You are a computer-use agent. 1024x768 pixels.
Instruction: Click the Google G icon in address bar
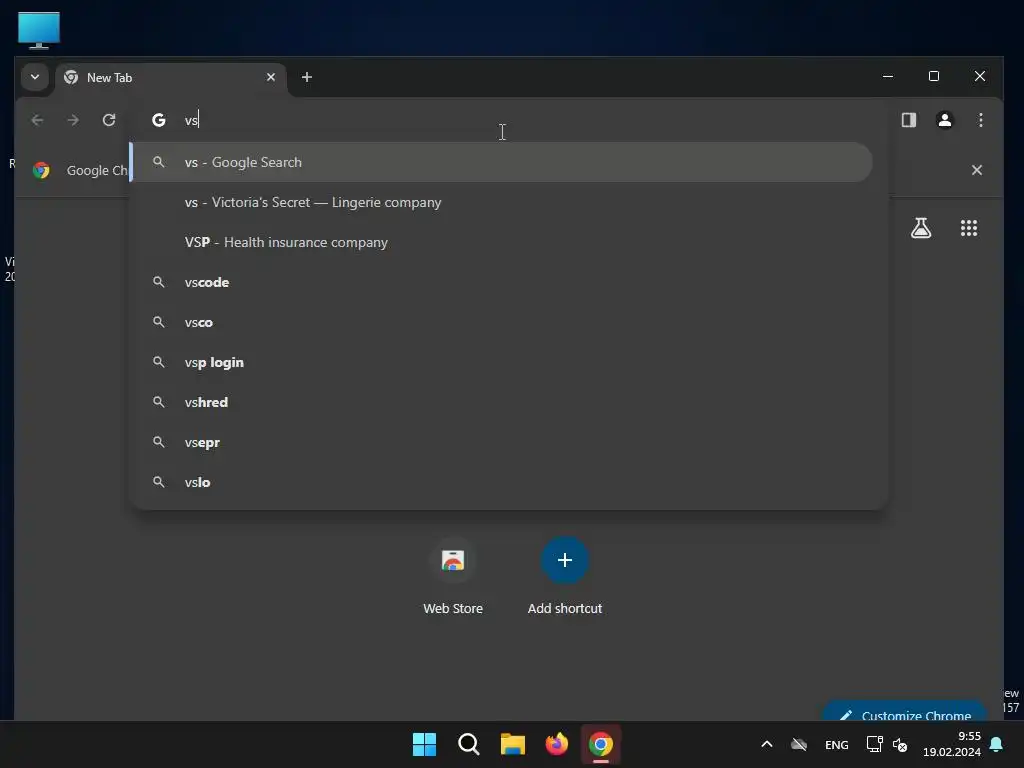coord(159,120)
